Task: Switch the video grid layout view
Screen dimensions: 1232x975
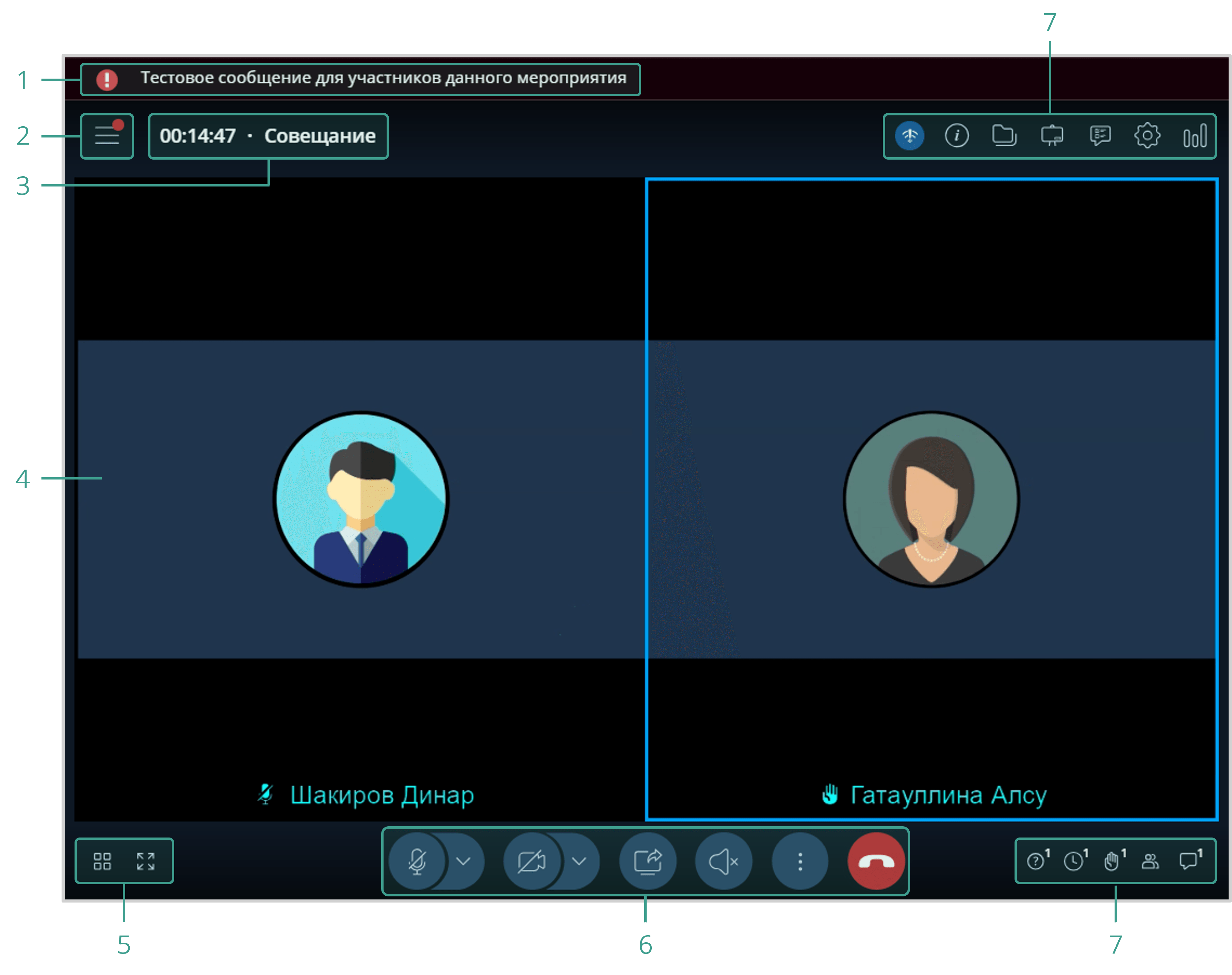Action: [102, 861]
